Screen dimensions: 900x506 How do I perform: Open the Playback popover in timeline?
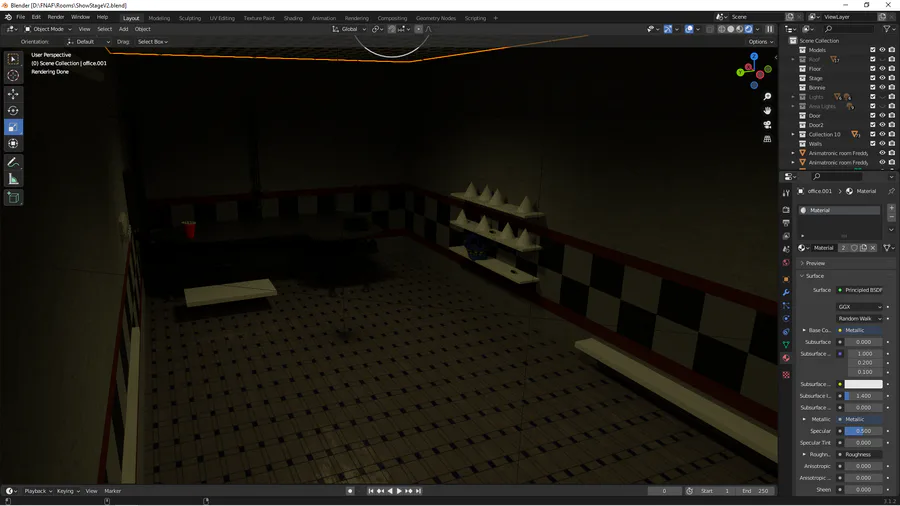pos(38,491)
